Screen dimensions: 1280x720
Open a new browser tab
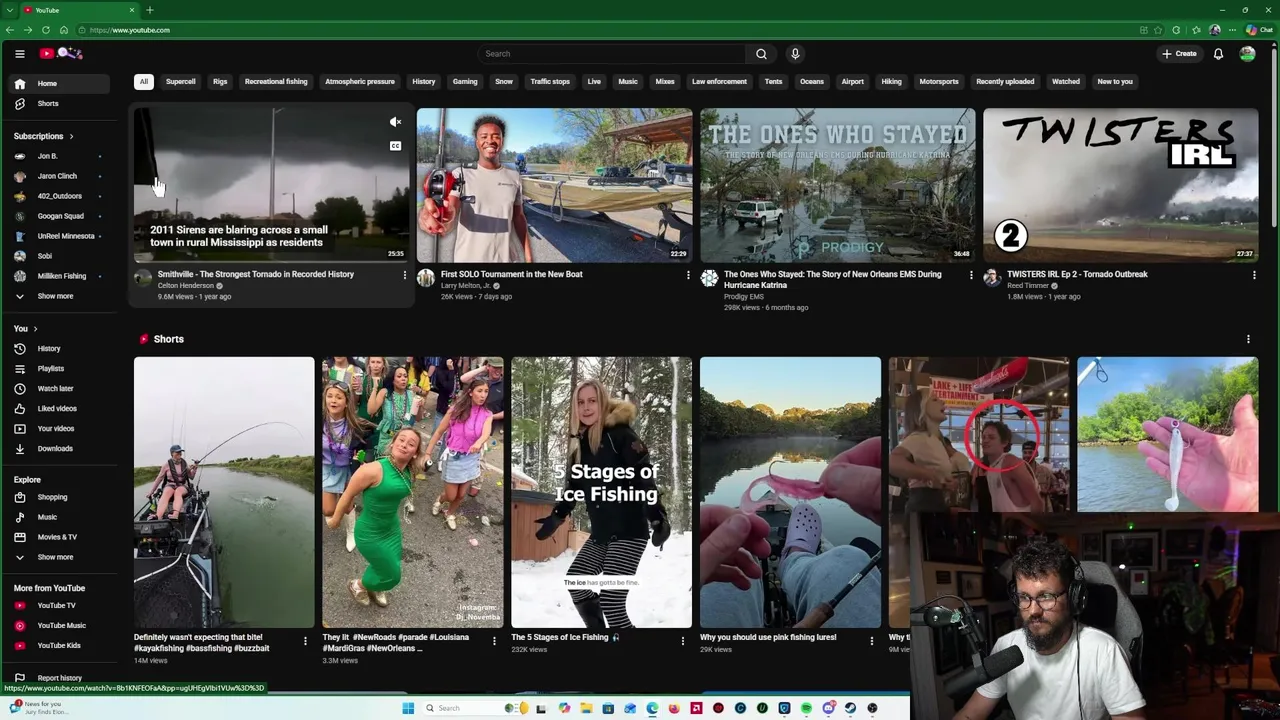pos(149,10)
